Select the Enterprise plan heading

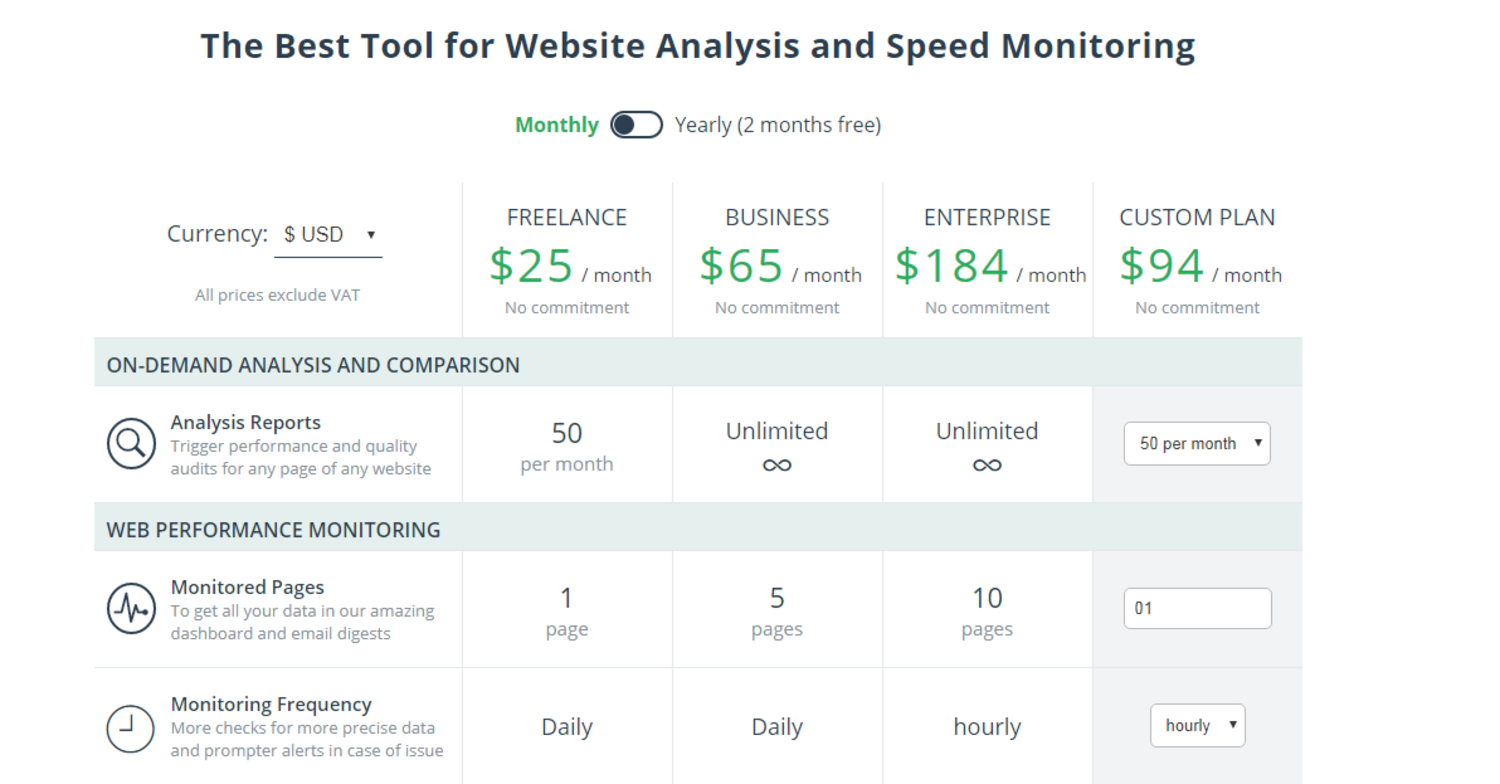tap(987, 218)
